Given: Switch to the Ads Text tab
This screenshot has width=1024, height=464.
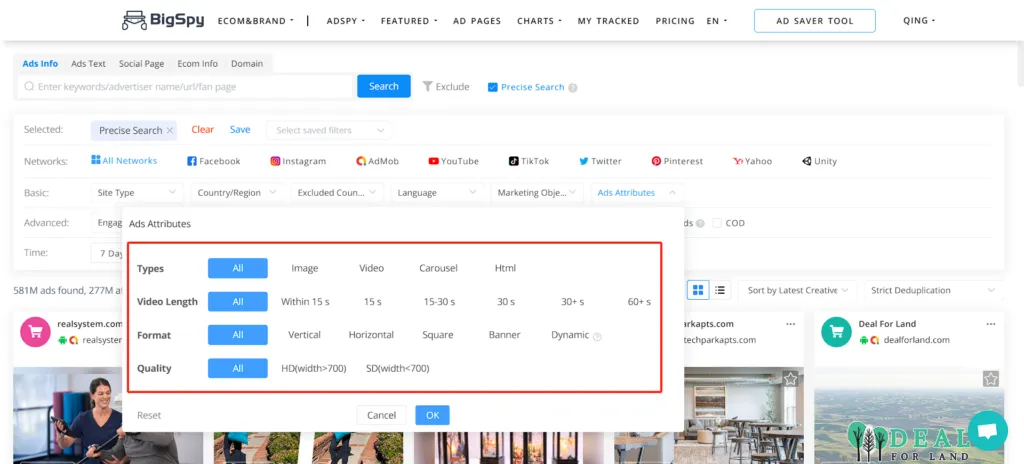Looking at the screenshot, I should pos(88,64).
